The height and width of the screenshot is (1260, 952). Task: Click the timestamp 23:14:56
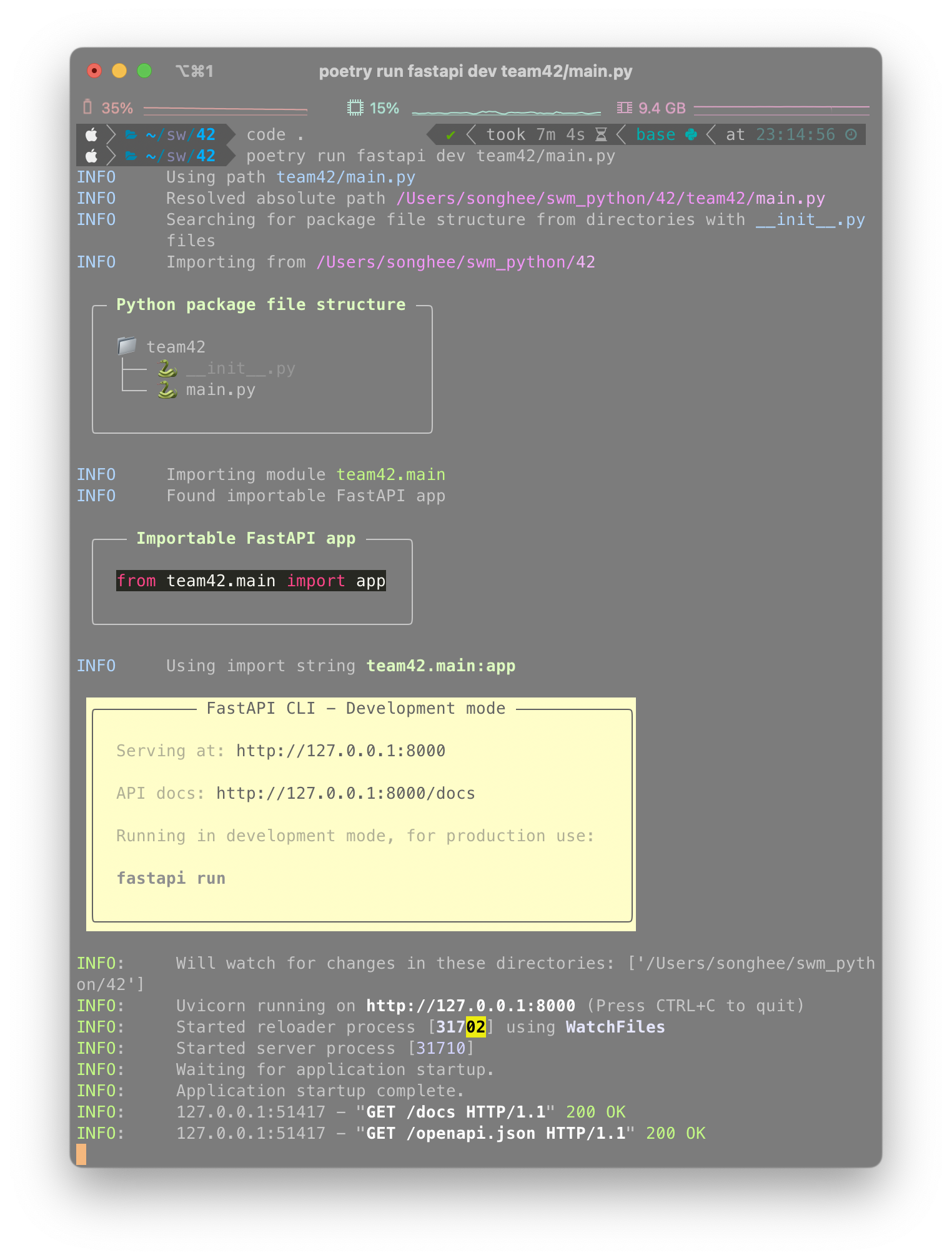[x=795, y=134]
